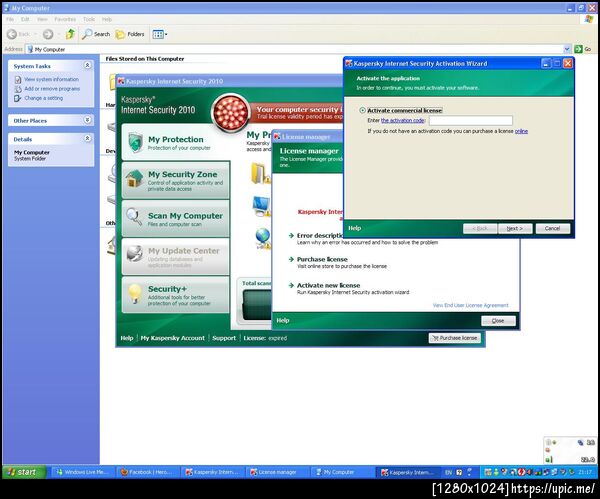The height and width of the screenshot is (499, 600).
Task: Click the My Protection shield icon
Action: tap(135, 142)
